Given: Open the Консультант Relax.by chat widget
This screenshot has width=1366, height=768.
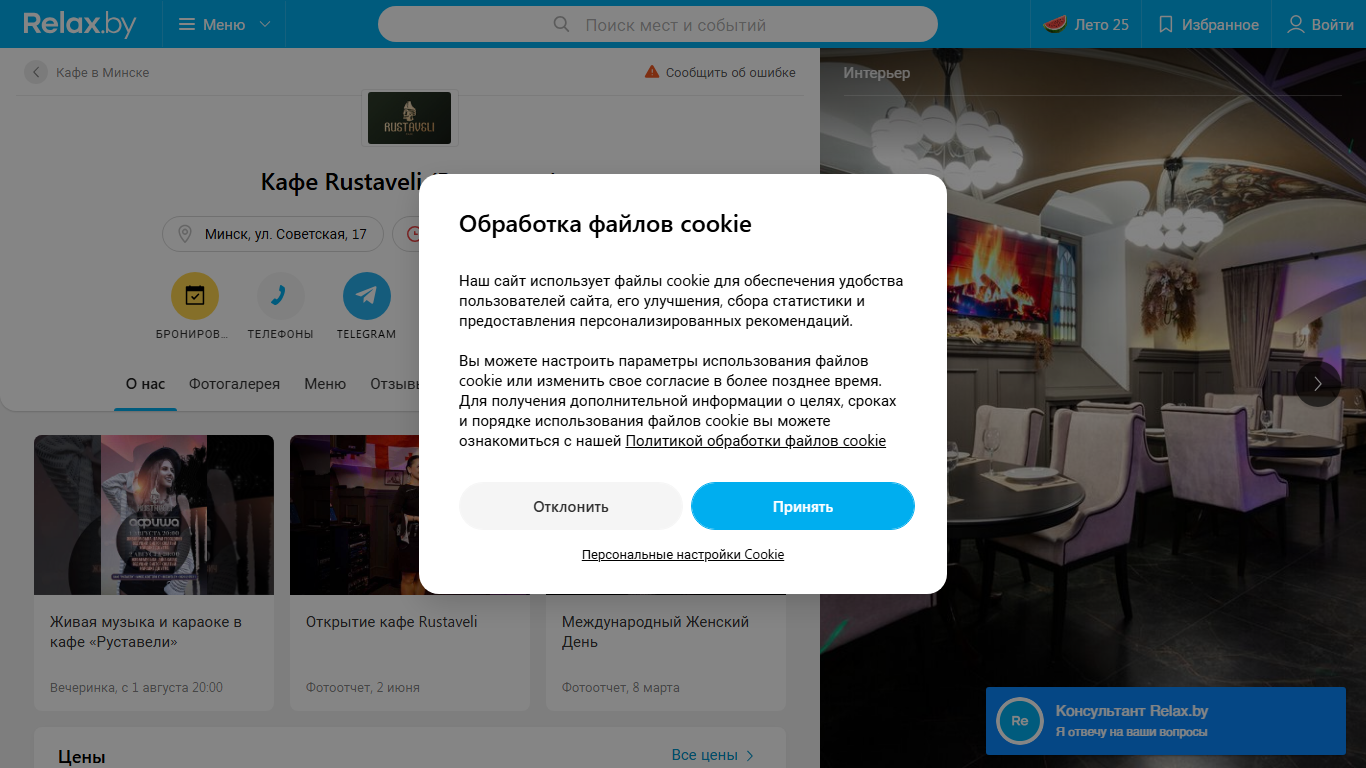Looking at the screenshot, I should pyautogui.click(x=1166, y=721).
